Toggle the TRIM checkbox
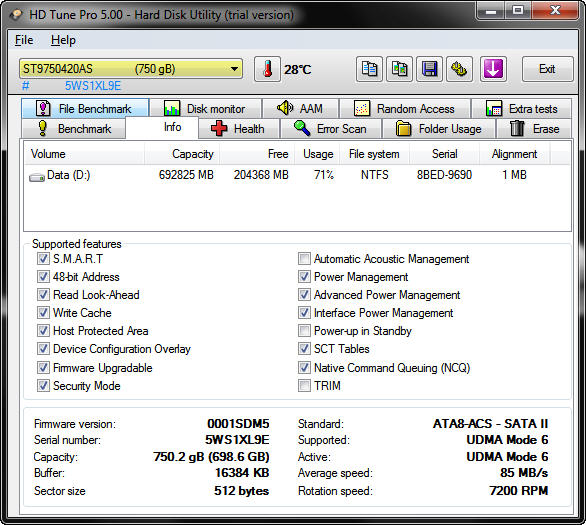Image resolution: width=586 pixels, height=525 pixels. [x=304, y=385]
